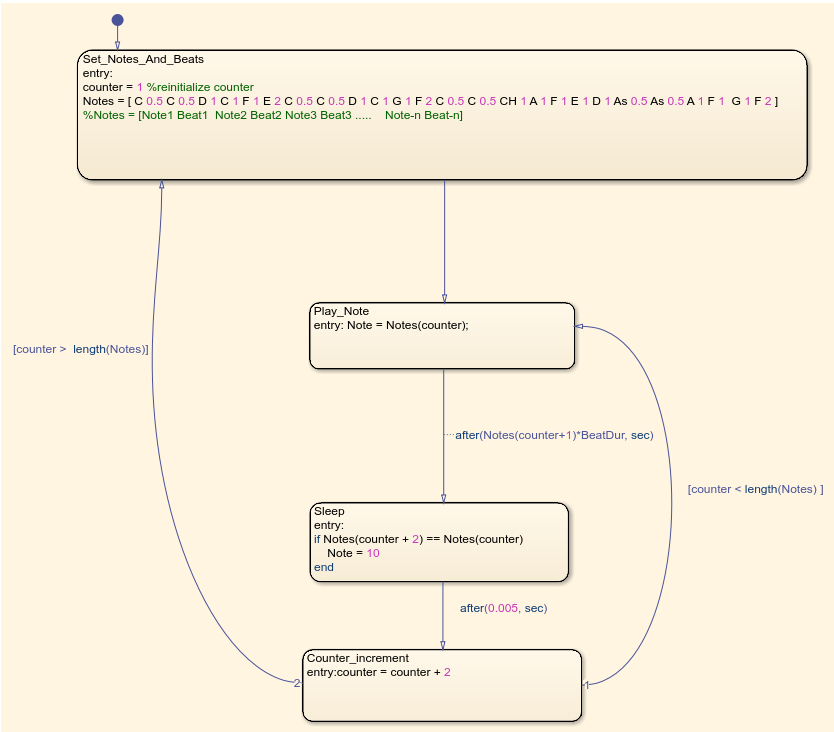Click transition order number 1 on Counter_increment
The width and height of the screenshot is (834, 732).
tap(587, 685)
